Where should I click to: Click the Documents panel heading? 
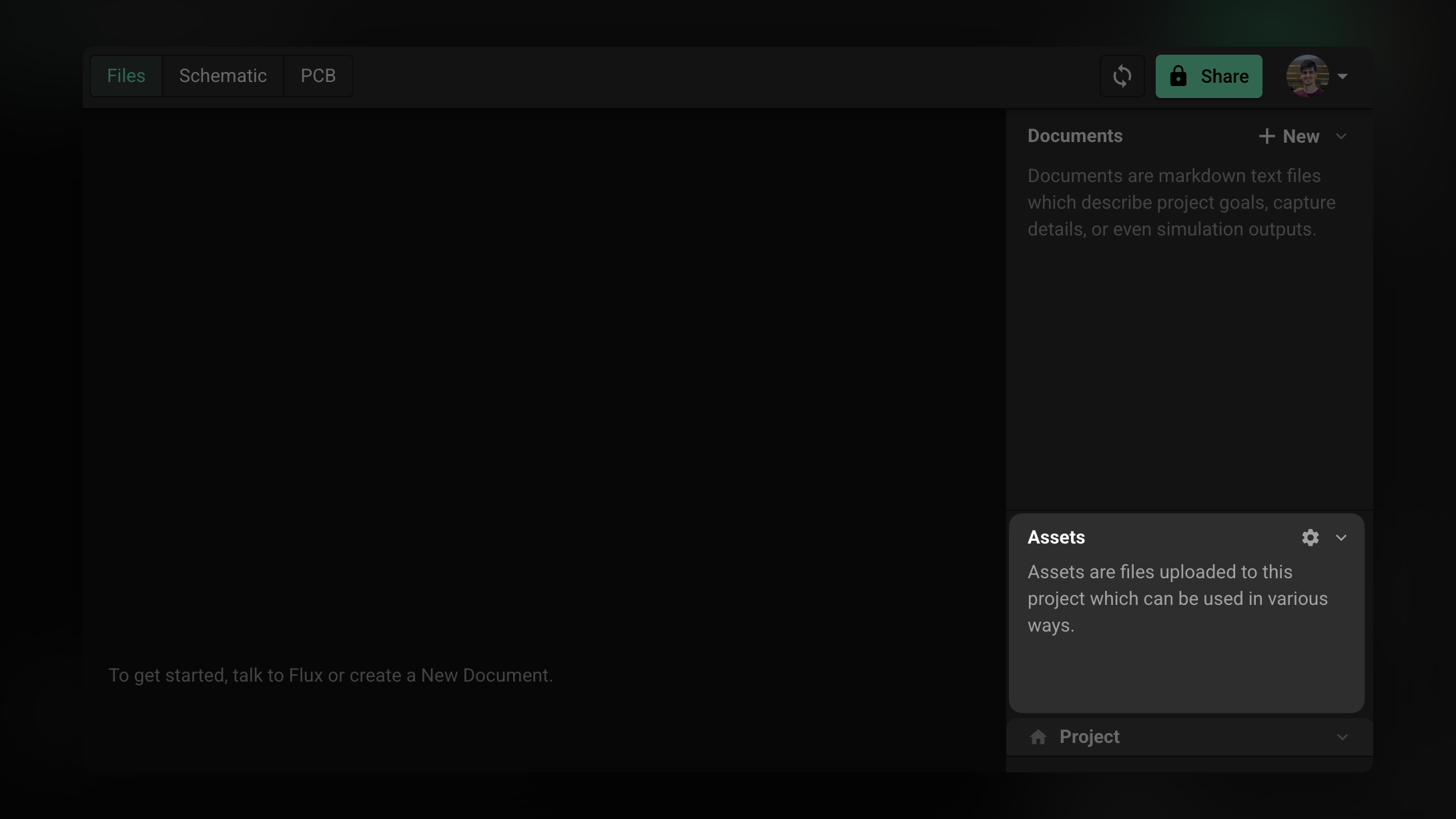pos(1074,136)
